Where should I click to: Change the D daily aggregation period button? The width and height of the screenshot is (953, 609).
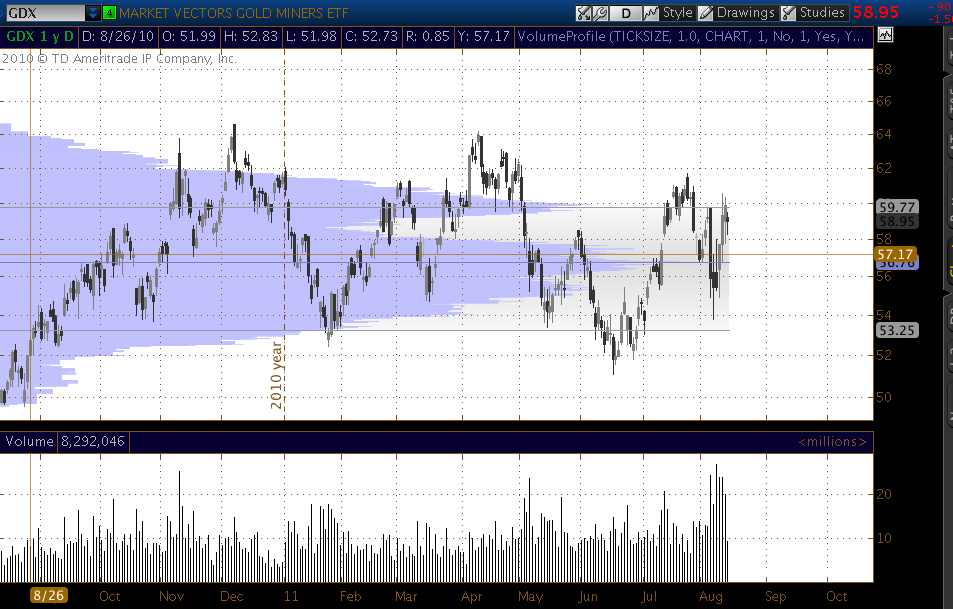(x=626, y=14)
